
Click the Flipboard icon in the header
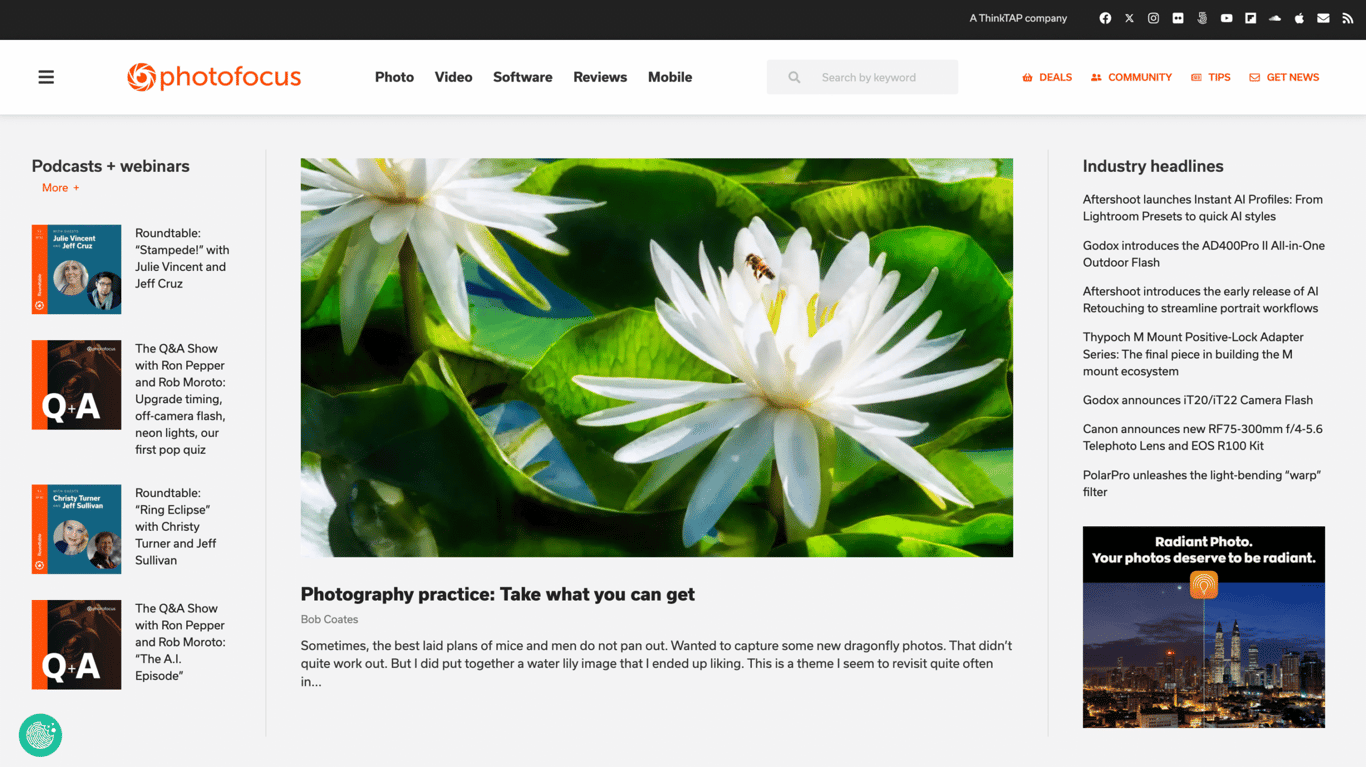[1250, 17]
